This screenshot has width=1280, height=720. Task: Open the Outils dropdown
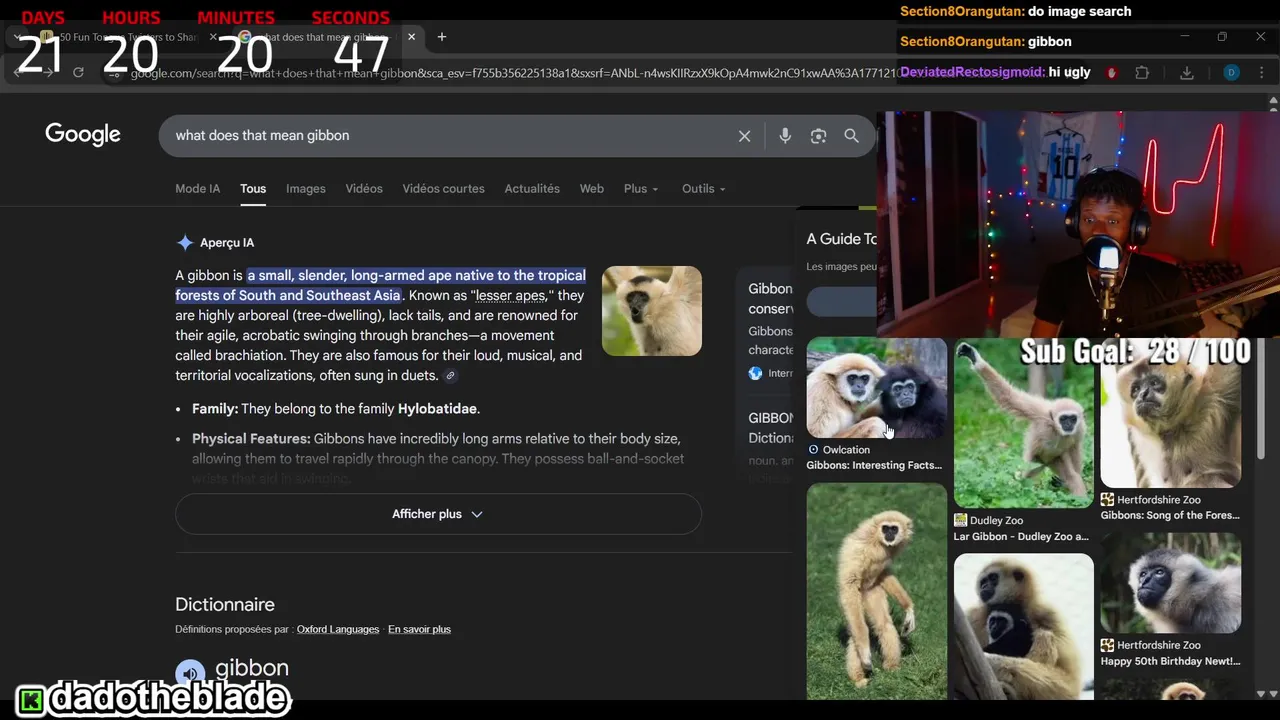703,189
